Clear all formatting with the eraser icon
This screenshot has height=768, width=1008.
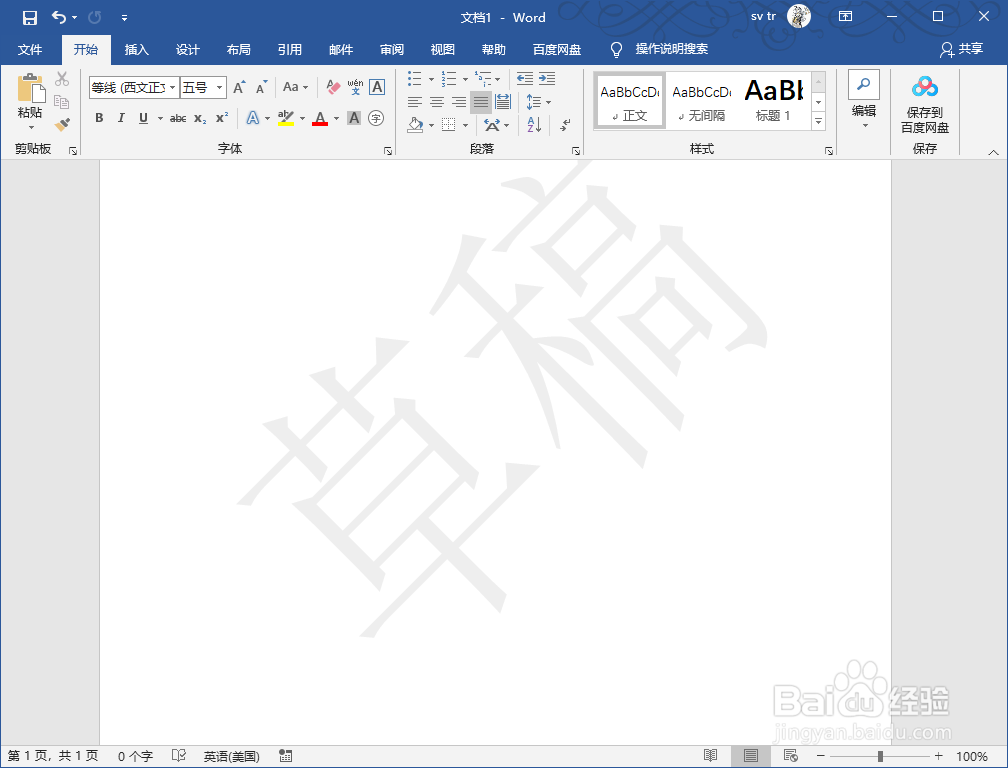[x=333, y=87]
